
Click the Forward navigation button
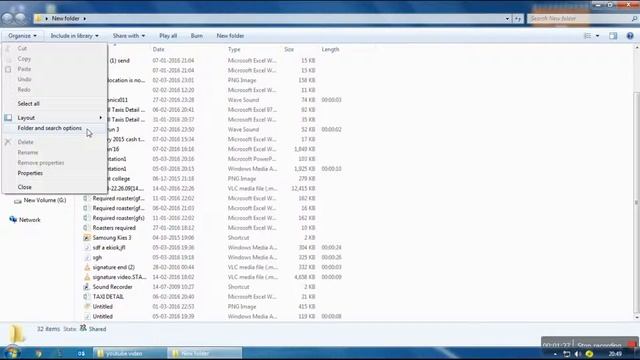(20, 18)
